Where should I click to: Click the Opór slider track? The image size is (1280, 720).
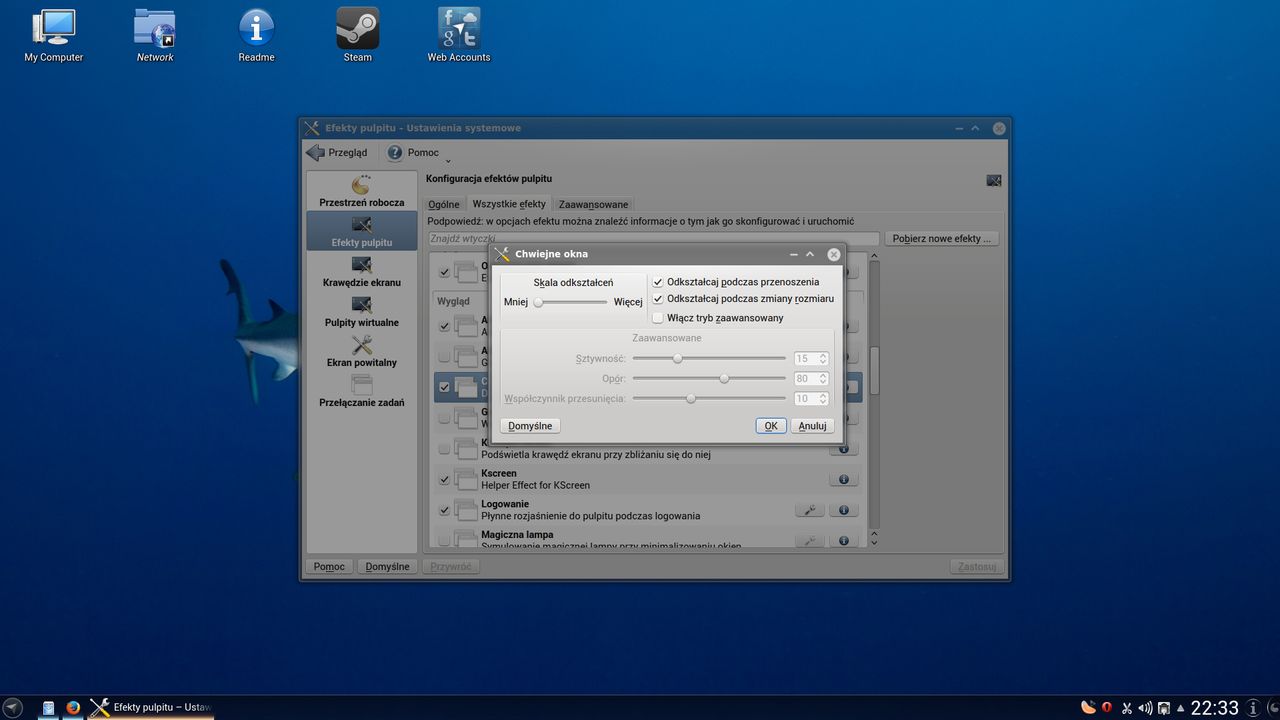[x=709, y=378]
